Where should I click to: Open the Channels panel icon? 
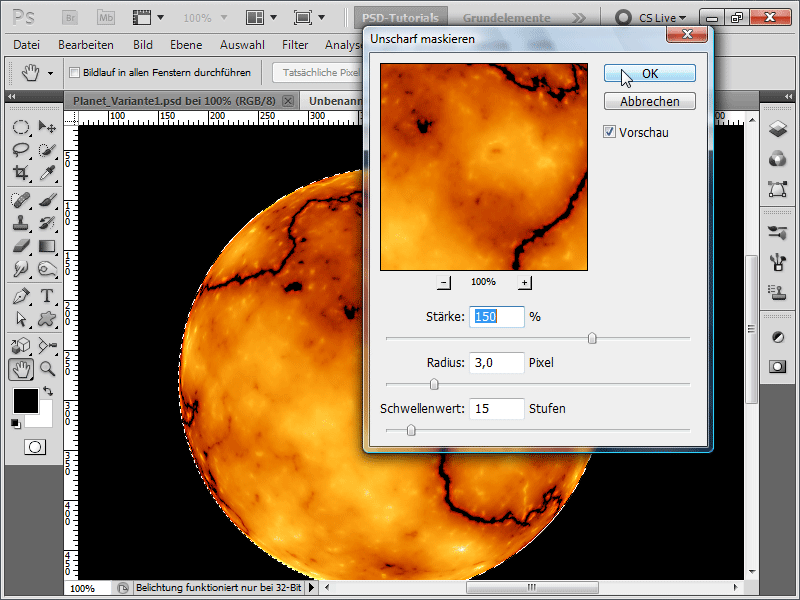coord(778,159)
